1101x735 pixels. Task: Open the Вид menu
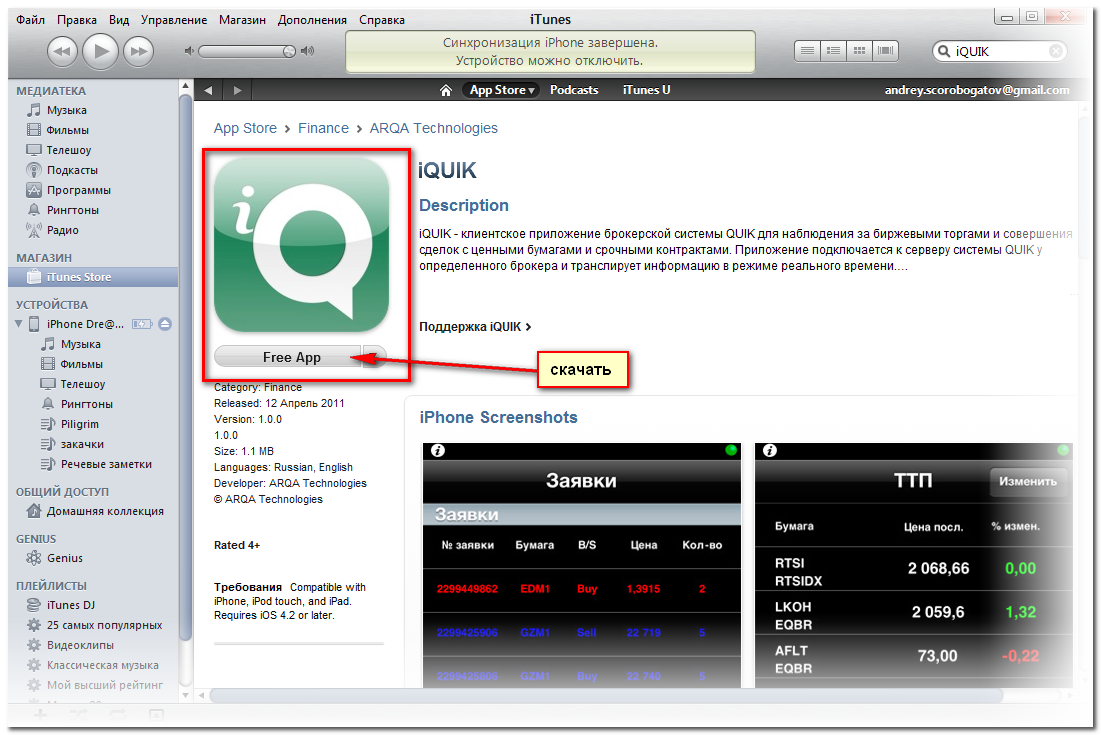(119, 20)
